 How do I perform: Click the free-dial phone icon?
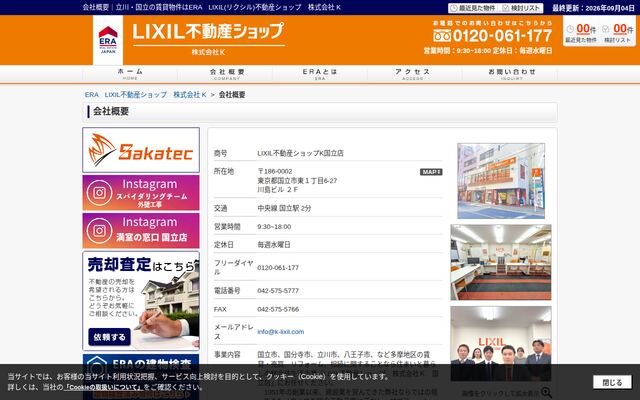coord(442,36)
